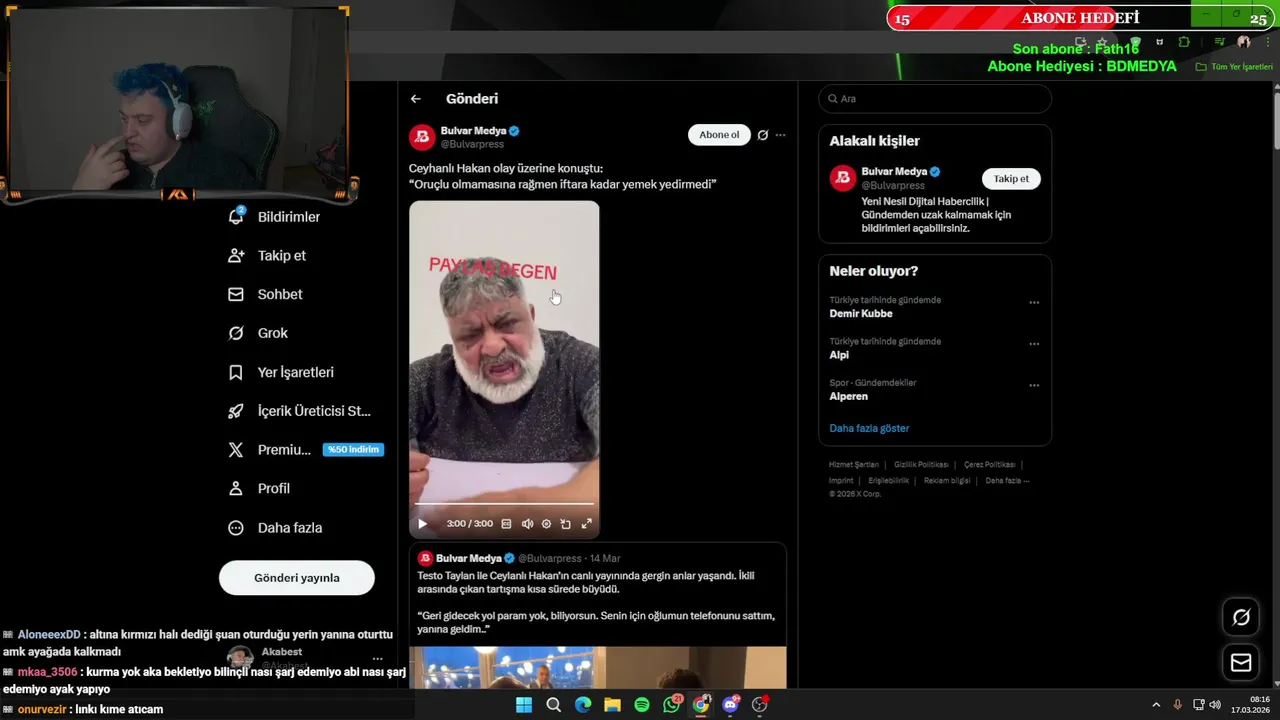The image size is (1280, 720).
Task: Click the Ara search field
Action: click(935, 99)
